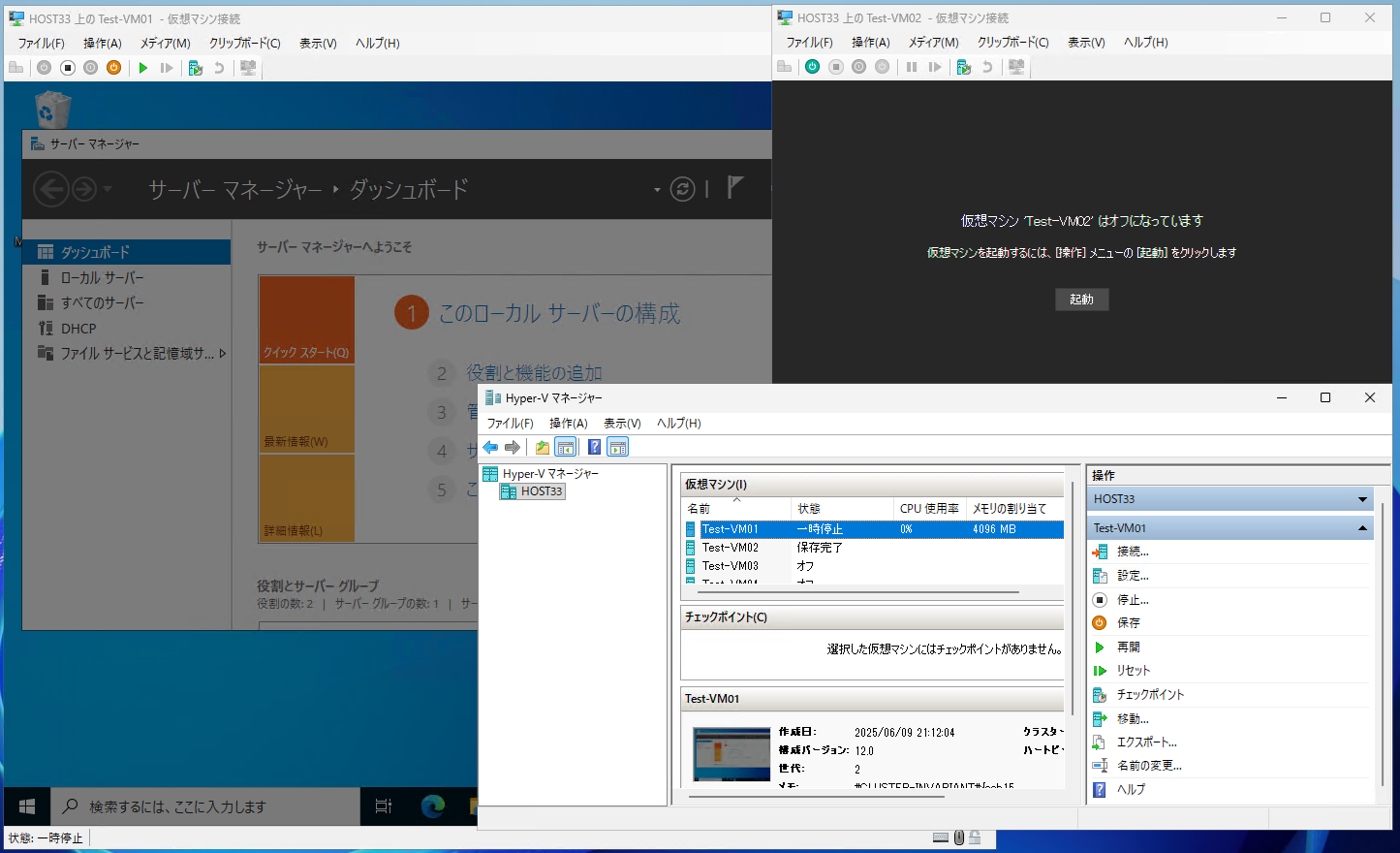1400x853 pixels.
Task: Click このローカル サーバーの構成 link
Action: point(559,313)
